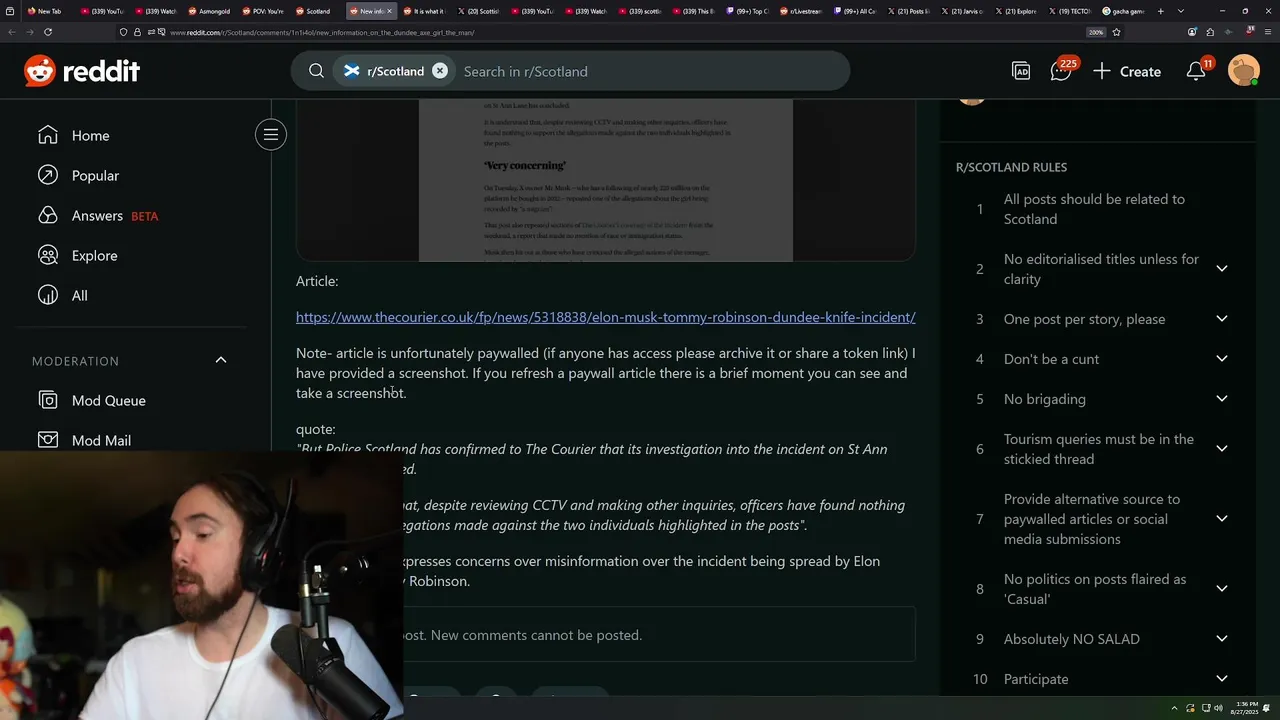Open the list all tabs dropdown
Screen dimensions: 1280x720
1181,11
